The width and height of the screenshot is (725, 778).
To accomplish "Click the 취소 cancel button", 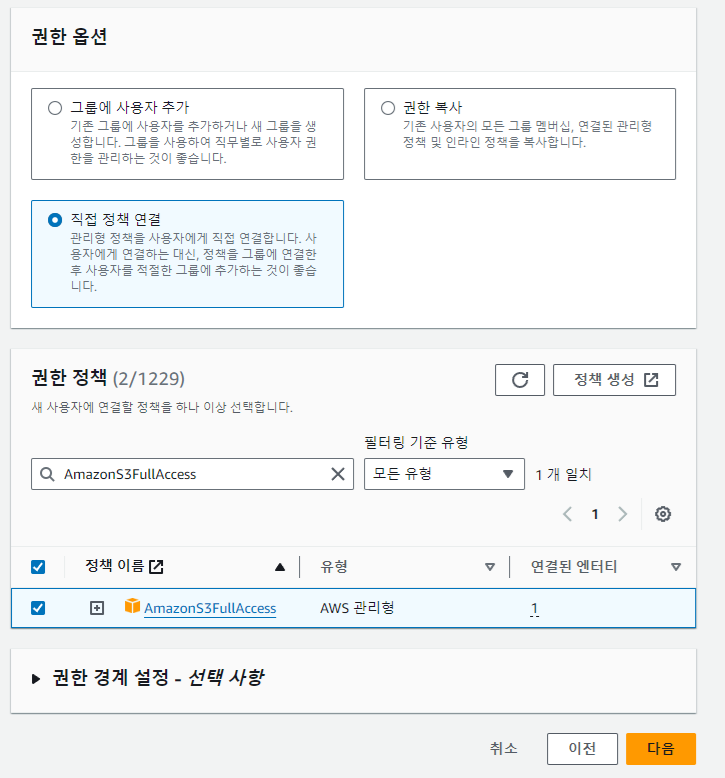I will (503, 748).
